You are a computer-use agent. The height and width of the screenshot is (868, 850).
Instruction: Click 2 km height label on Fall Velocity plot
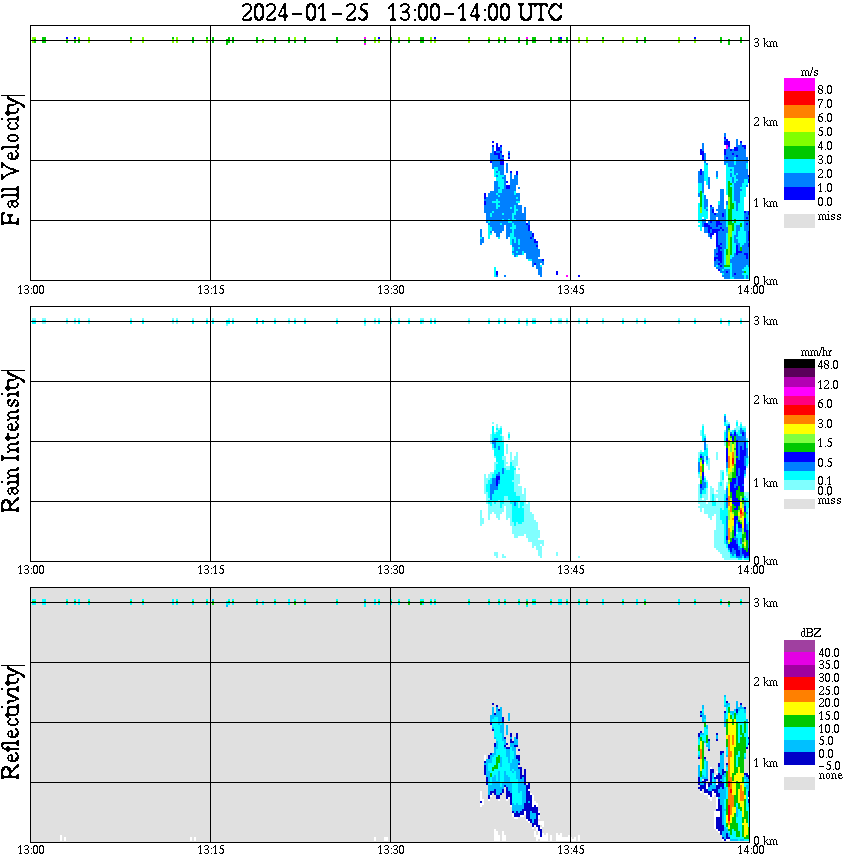[765, 122]
